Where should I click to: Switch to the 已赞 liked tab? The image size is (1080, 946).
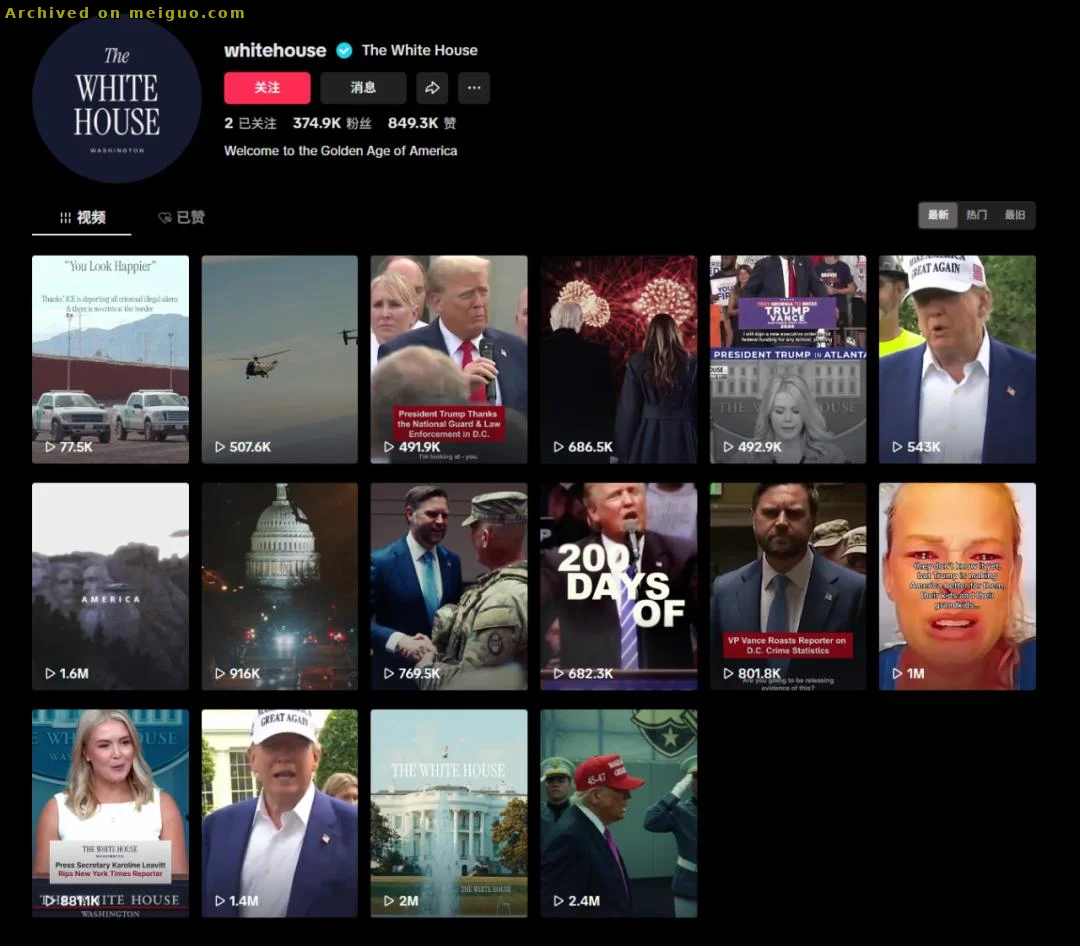[182, 218]
